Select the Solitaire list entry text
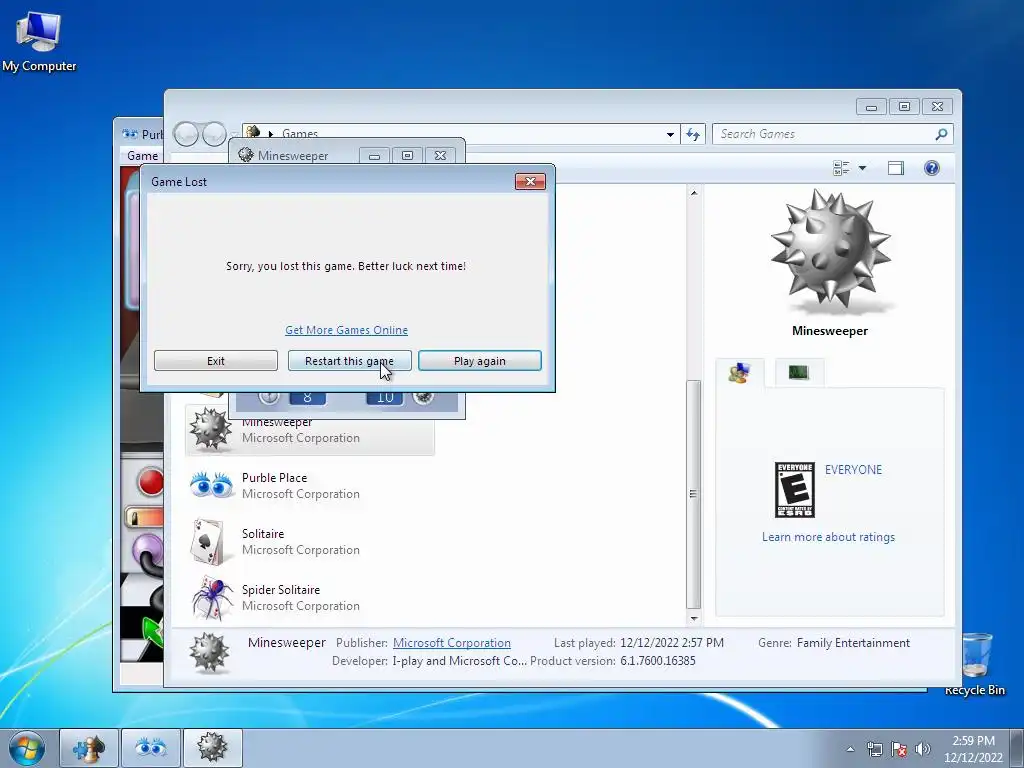Screen dimensions: 1024x768 click(263, 534)
